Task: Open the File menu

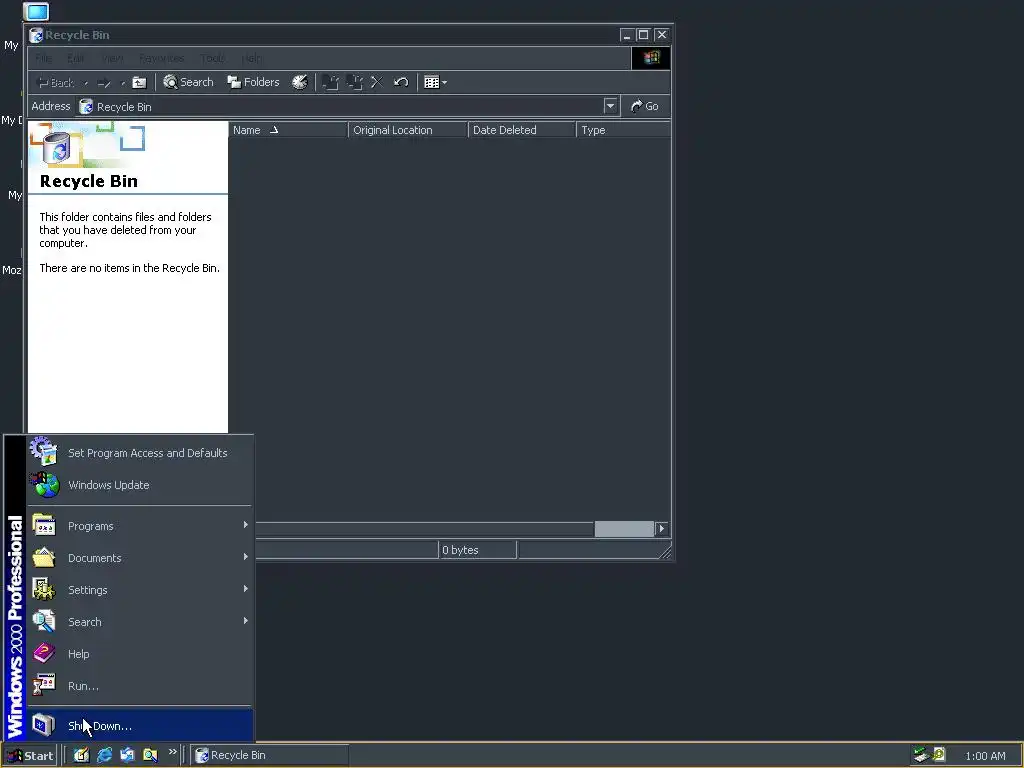Action: [x=43, y=58]
